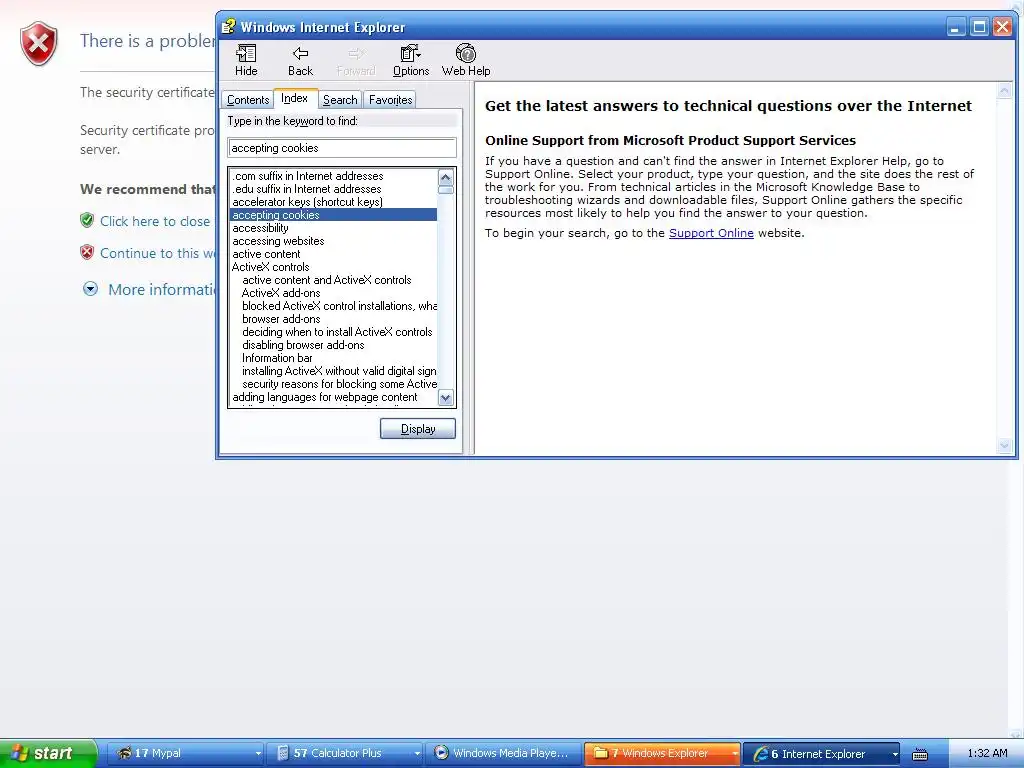This screenshot has width=1024, height=768.
Task: Click help content pane scroll up arrow
Action: tap(1004, 91)
